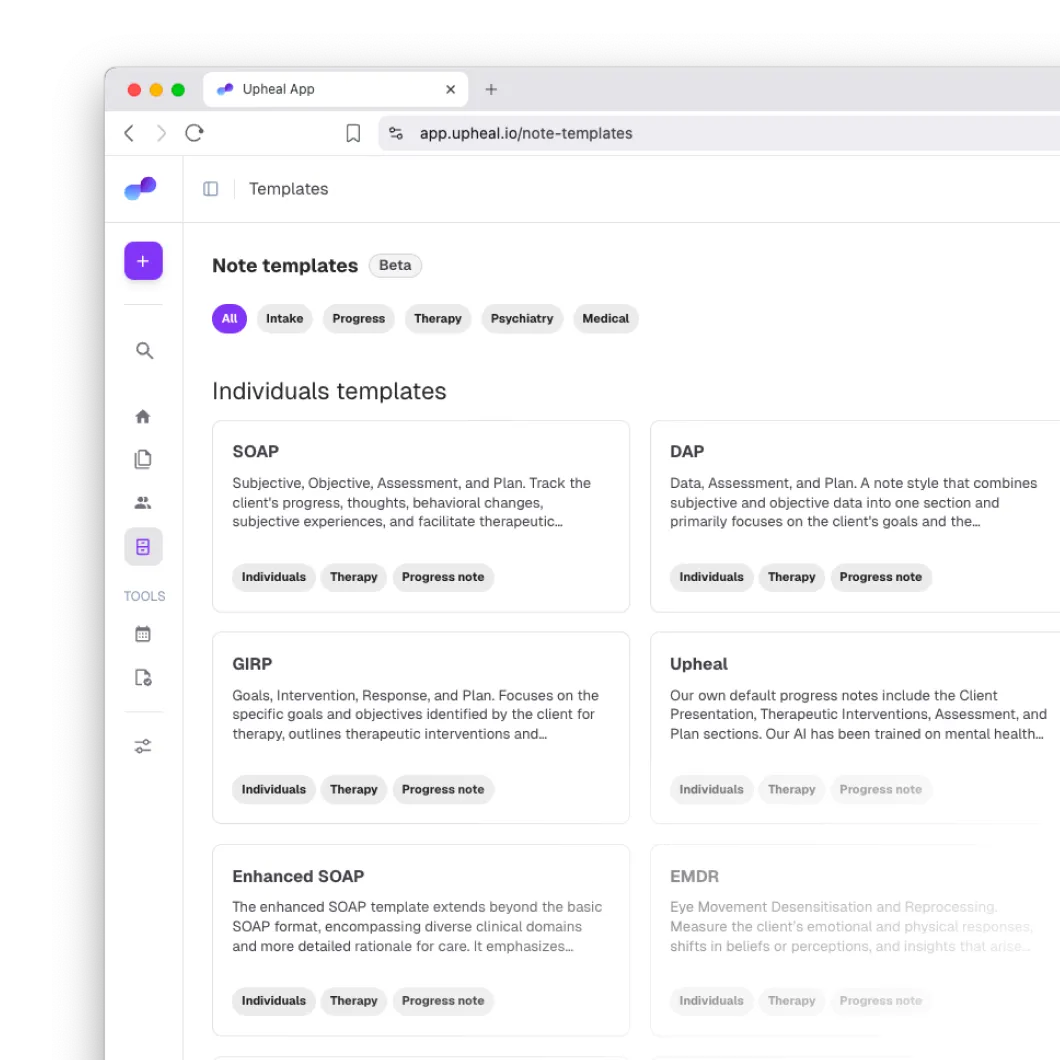1060x1060 pixels.
Task: Open the calendar tool icon
Action: [x=143, y=634]
